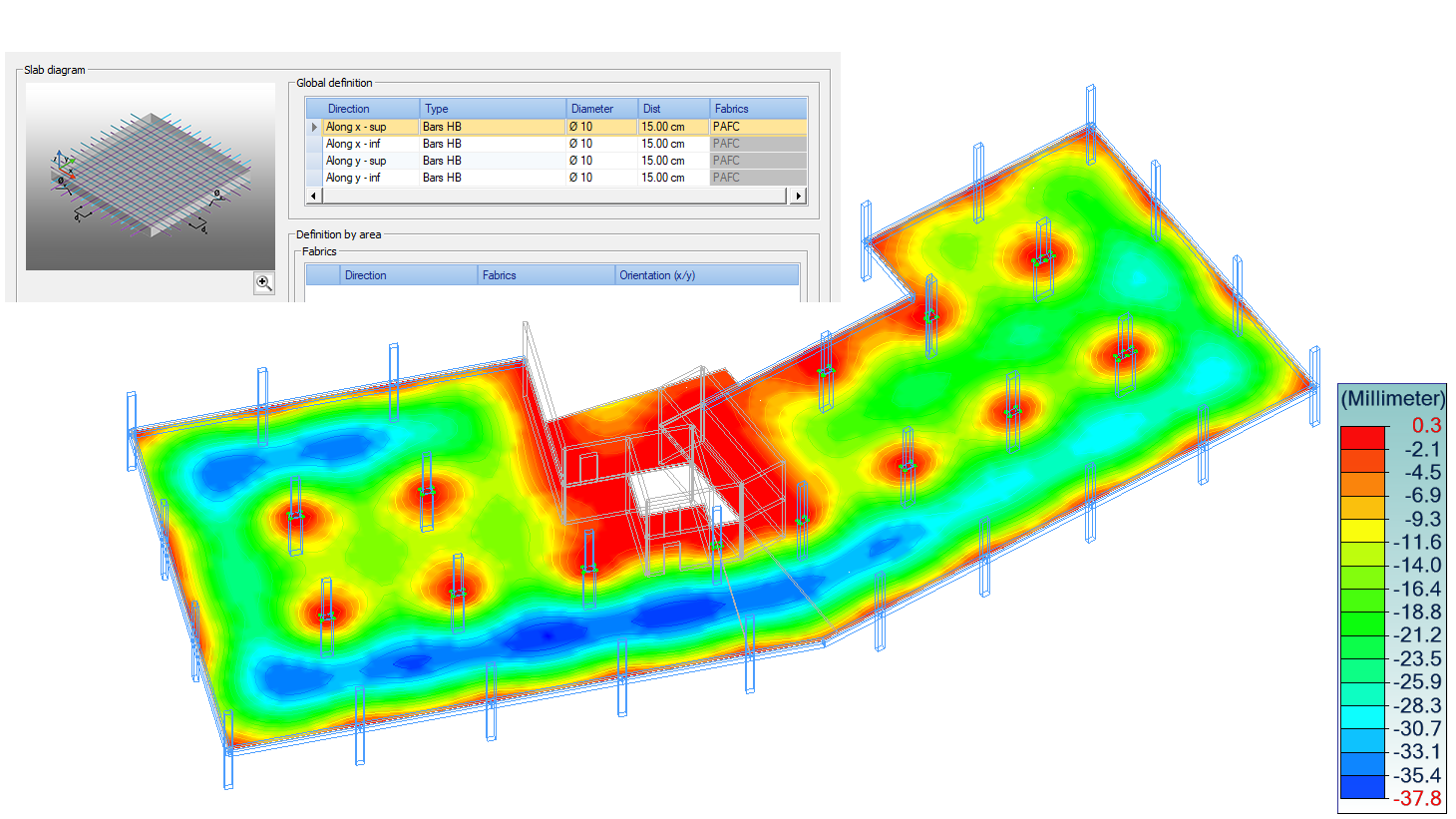Open the slab diagram preview thumbnail
This screenshot has width=1456, height=819.
pyautogui.click(x=151, y=177)
